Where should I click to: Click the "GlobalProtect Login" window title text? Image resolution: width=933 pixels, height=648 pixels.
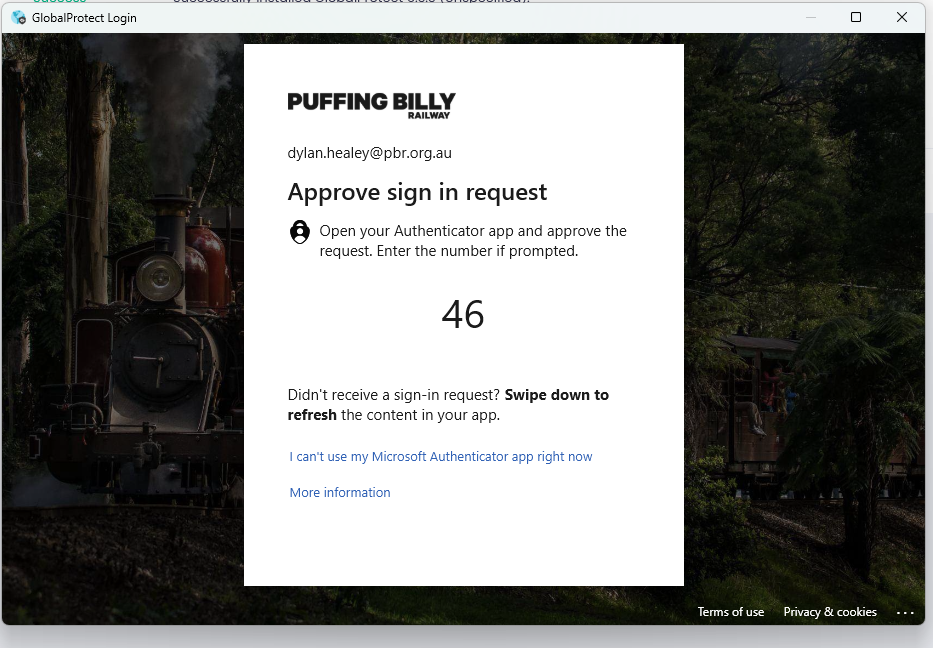[84, 18]
